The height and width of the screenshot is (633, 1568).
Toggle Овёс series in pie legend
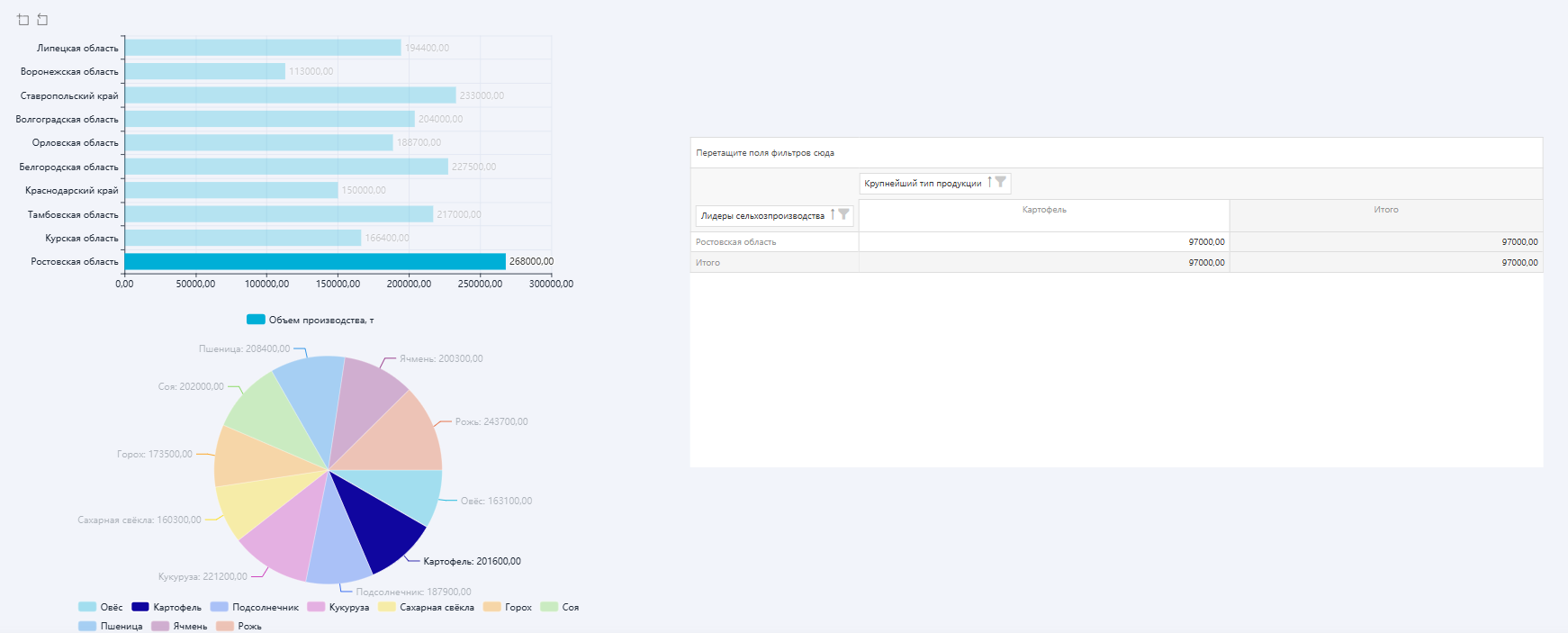100,607
